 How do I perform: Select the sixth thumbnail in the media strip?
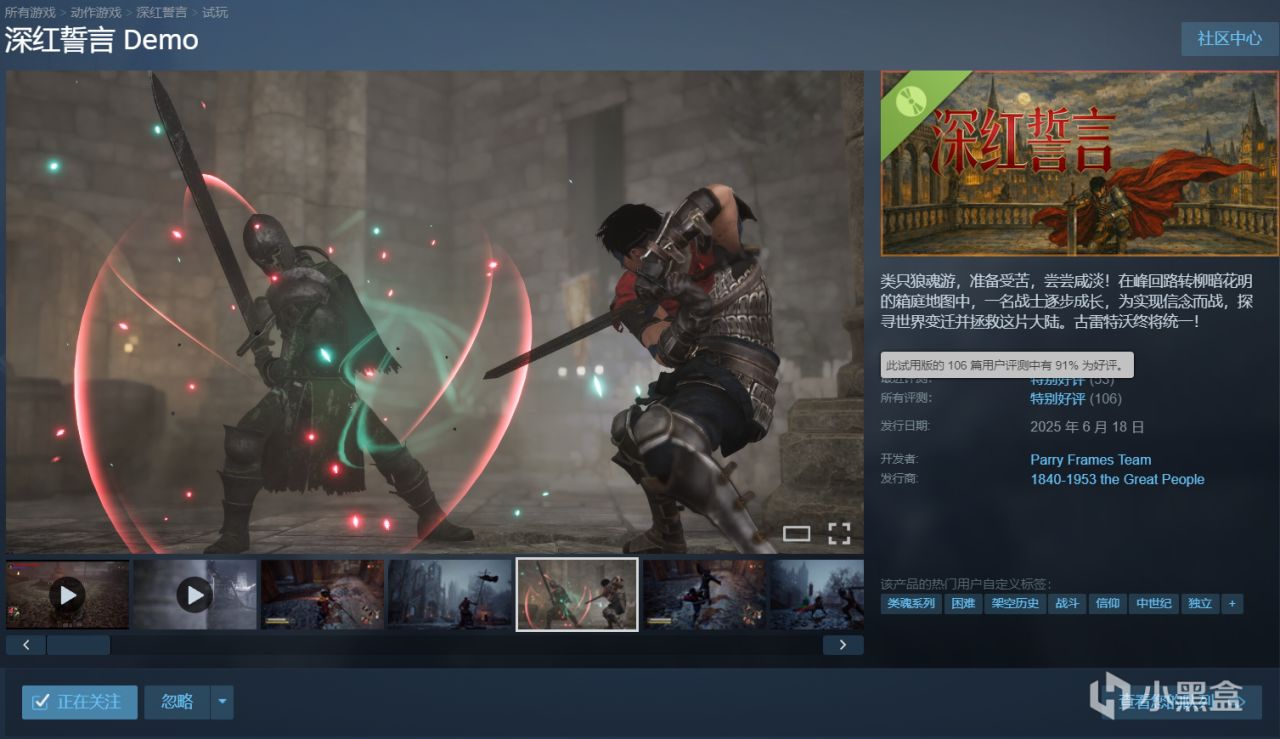pyautogui.click(x=704, y=595)
